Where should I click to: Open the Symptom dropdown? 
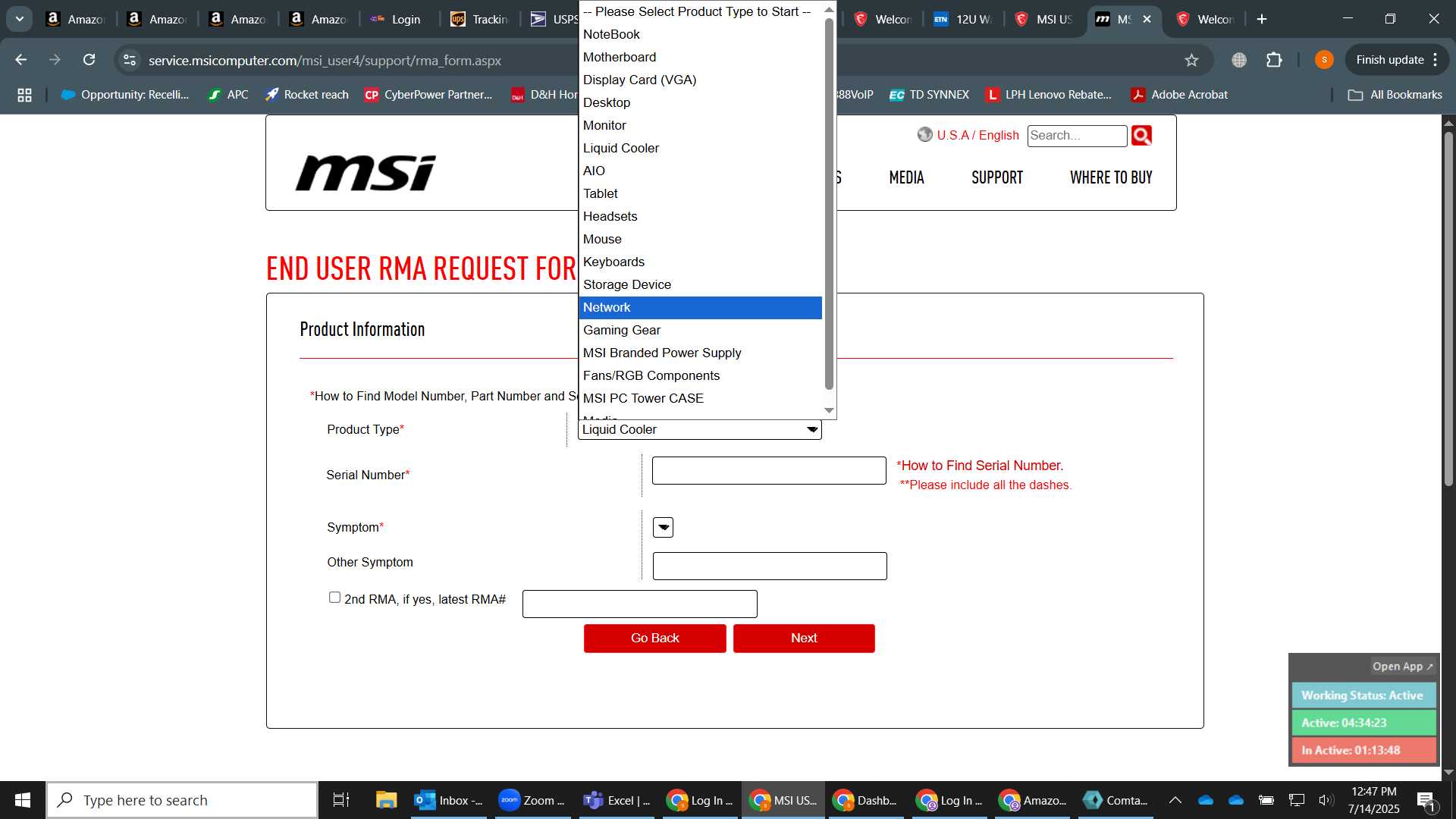pos(663,528)
